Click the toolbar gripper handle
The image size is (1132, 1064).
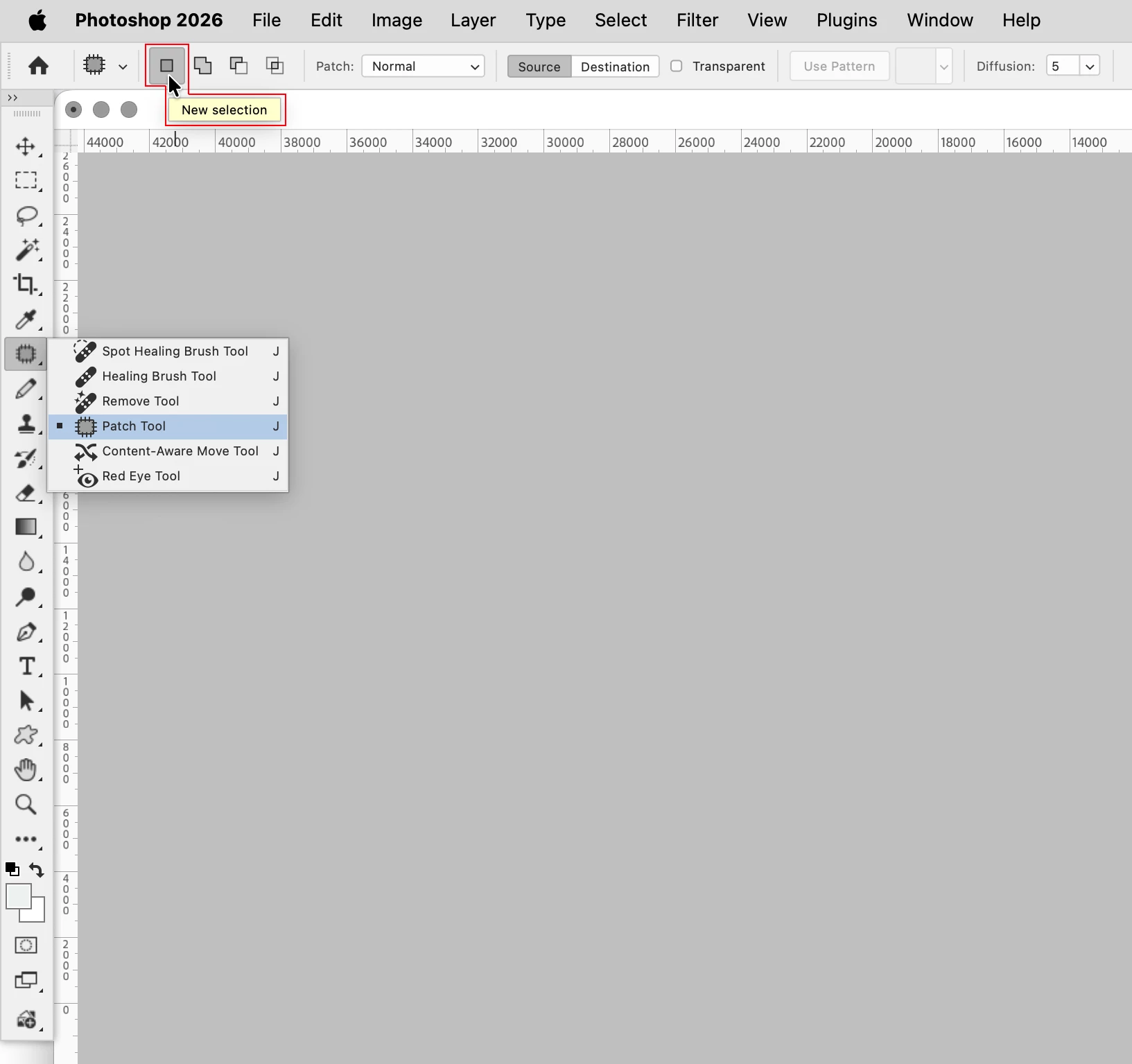click(x=27, y=113)
